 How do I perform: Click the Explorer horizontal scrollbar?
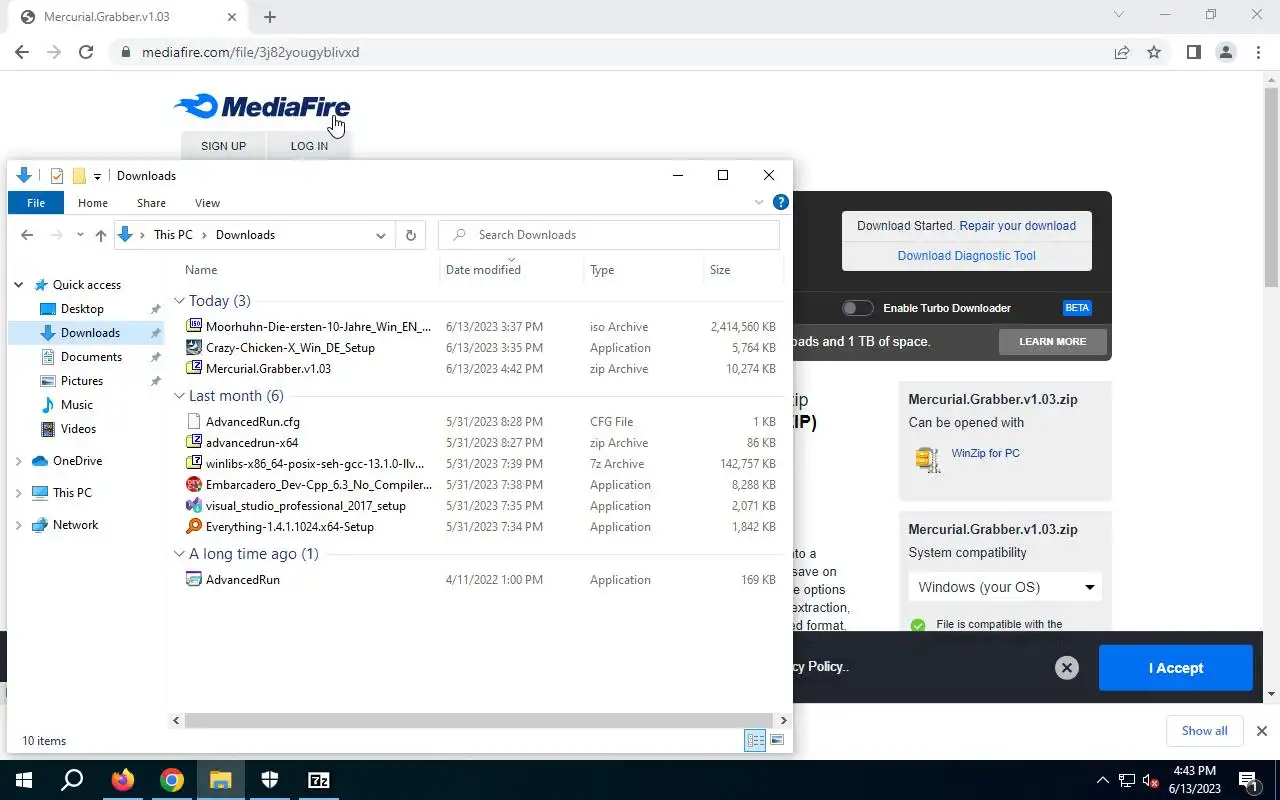pyautogui.click(x=479, y=720)
